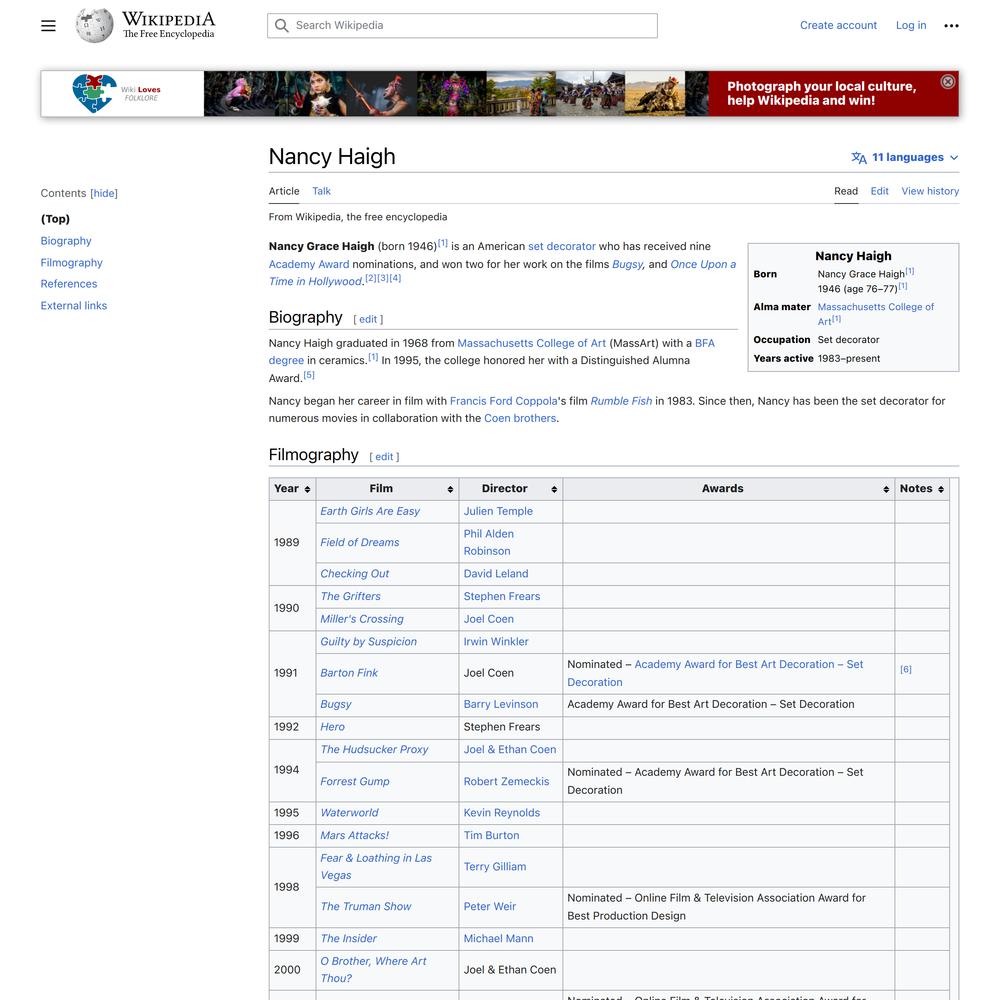The height and width of the screenshot is (1000, 1000).
Task: Open the set decorator link
Action: [562, 246]
